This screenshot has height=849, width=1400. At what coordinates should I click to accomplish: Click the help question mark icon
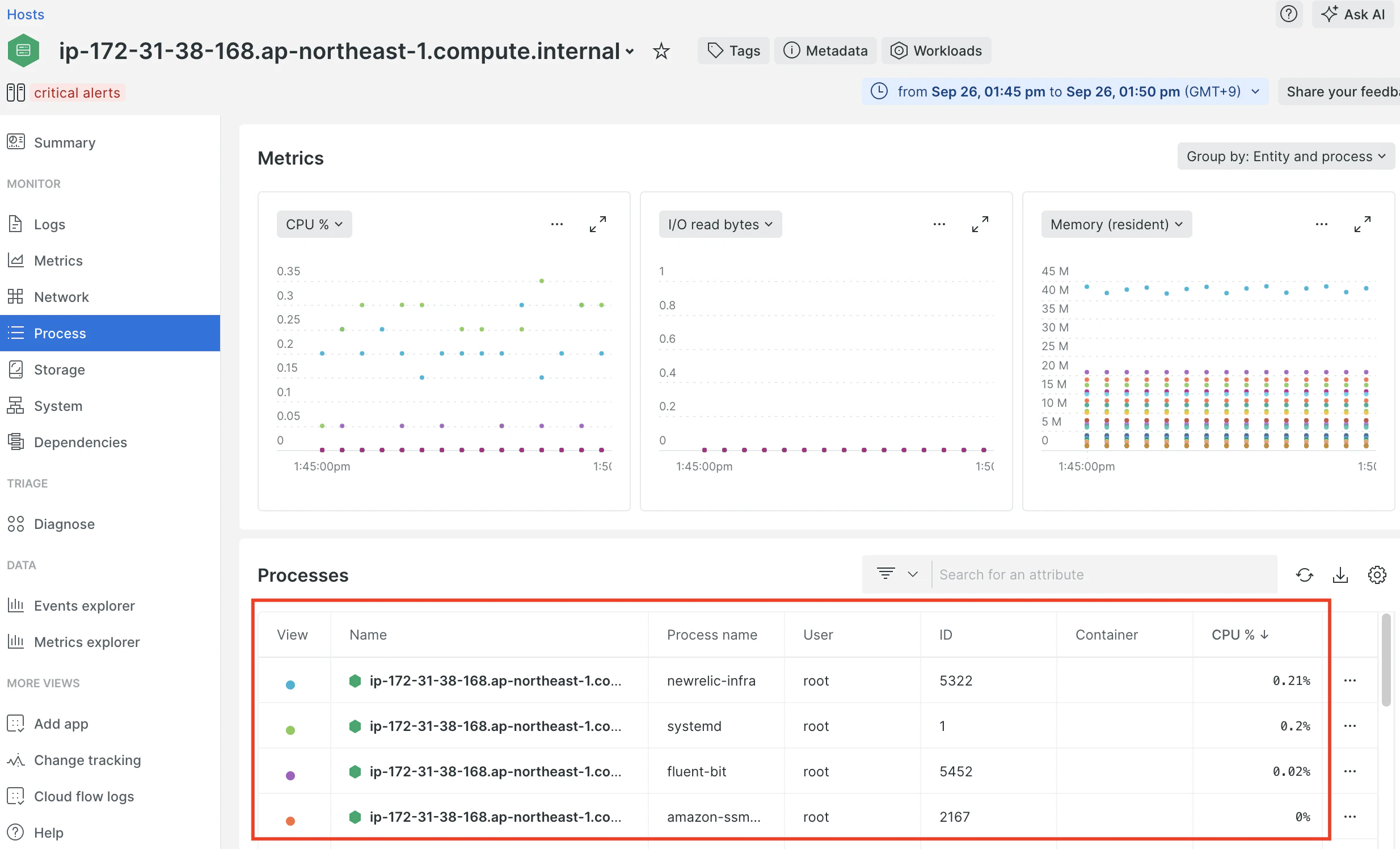[x=1288, y=14]
